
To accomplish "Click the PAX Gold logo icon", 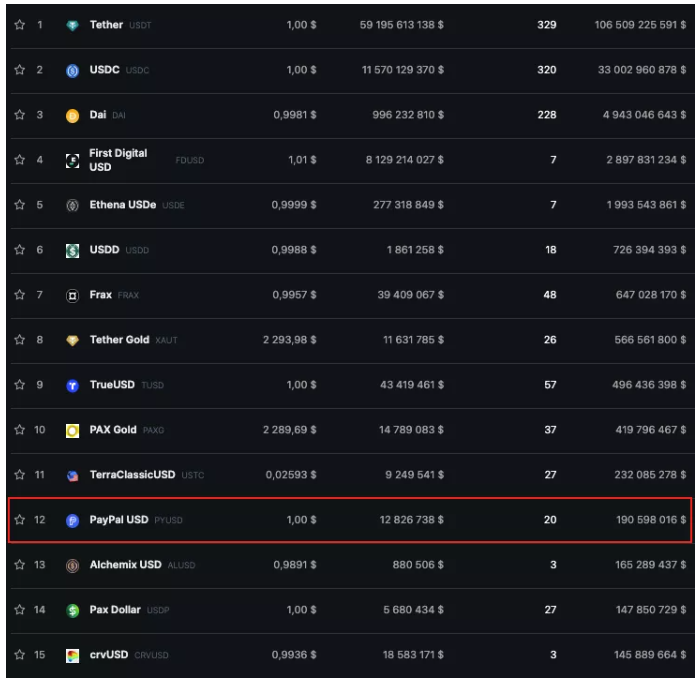I will pyautogui.click(x=72, y=430).
